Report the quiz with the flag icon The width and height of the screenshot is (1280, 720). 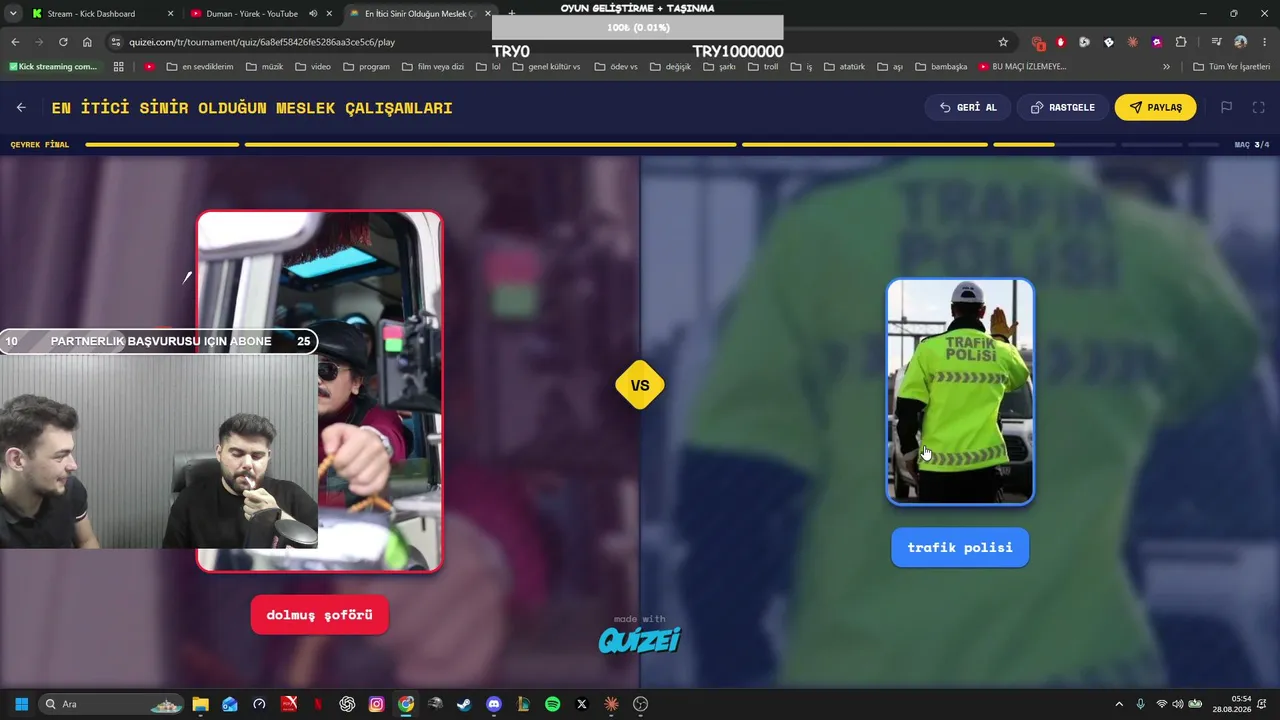coord(1226,107)
